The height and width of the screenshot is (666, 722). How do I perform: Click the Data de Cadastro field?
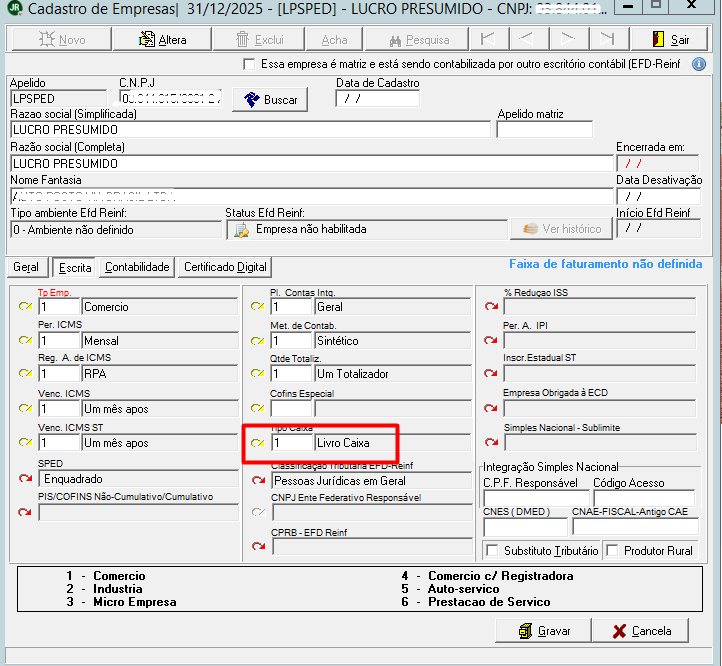pos(378,99)
